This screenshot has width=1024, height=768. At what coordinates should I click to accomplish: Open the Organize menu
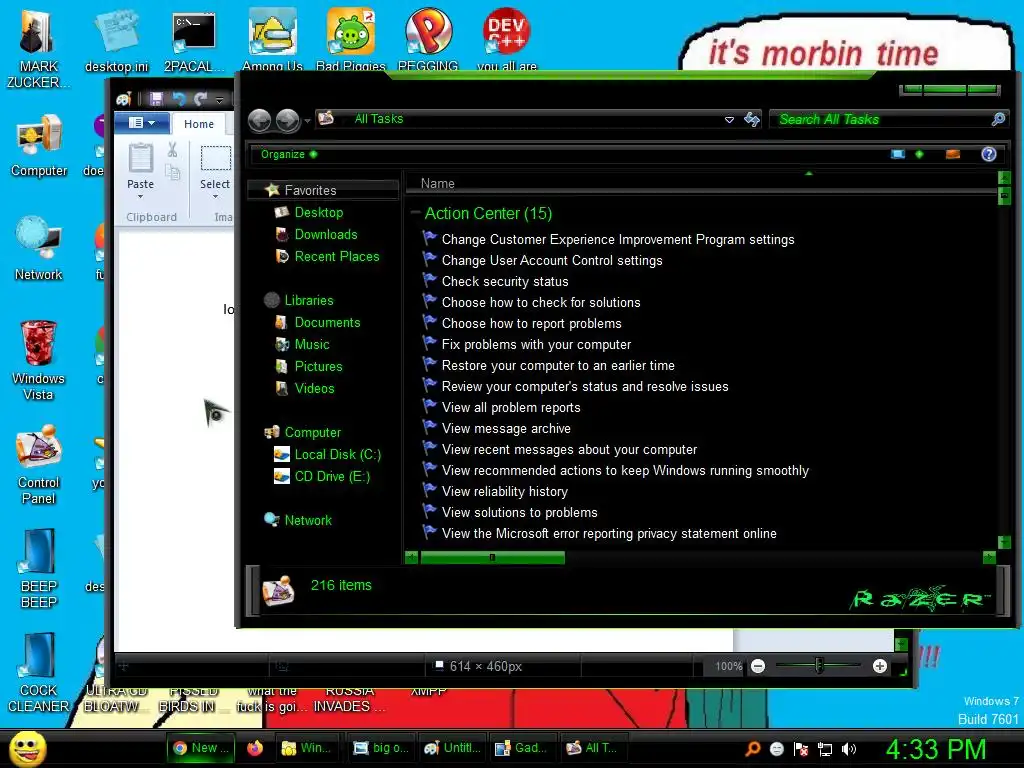pos(288,154)
